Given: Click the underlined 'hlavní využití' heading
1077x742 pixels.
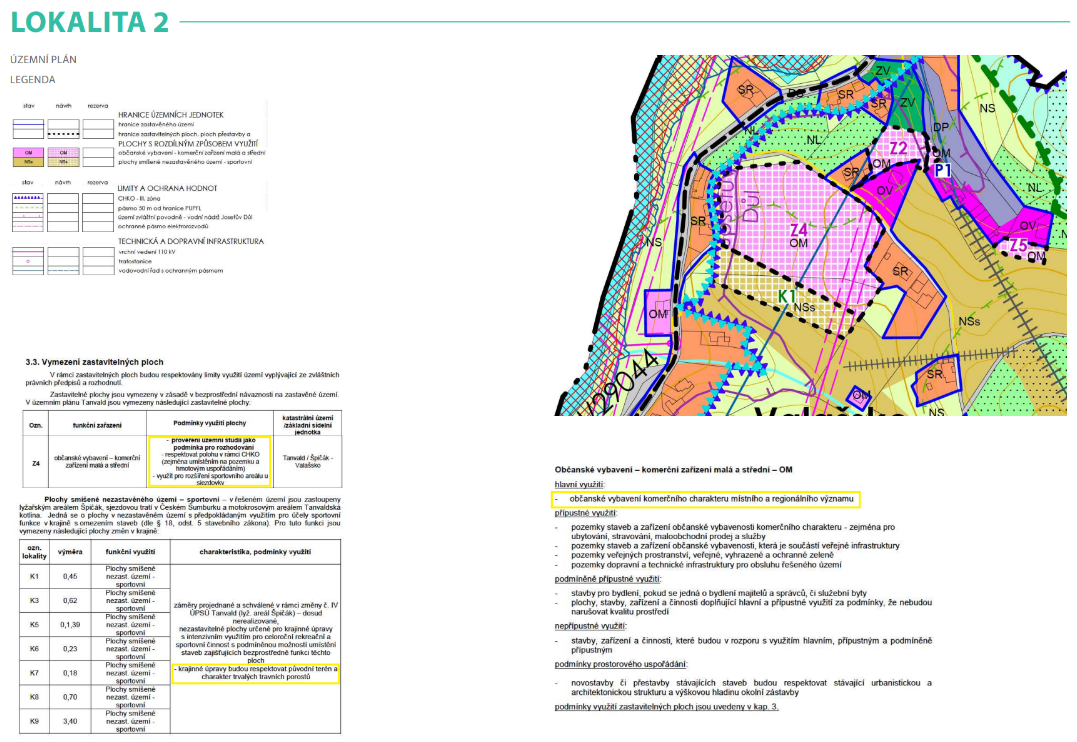Looking at the screenshot, I should pos(582,483).
